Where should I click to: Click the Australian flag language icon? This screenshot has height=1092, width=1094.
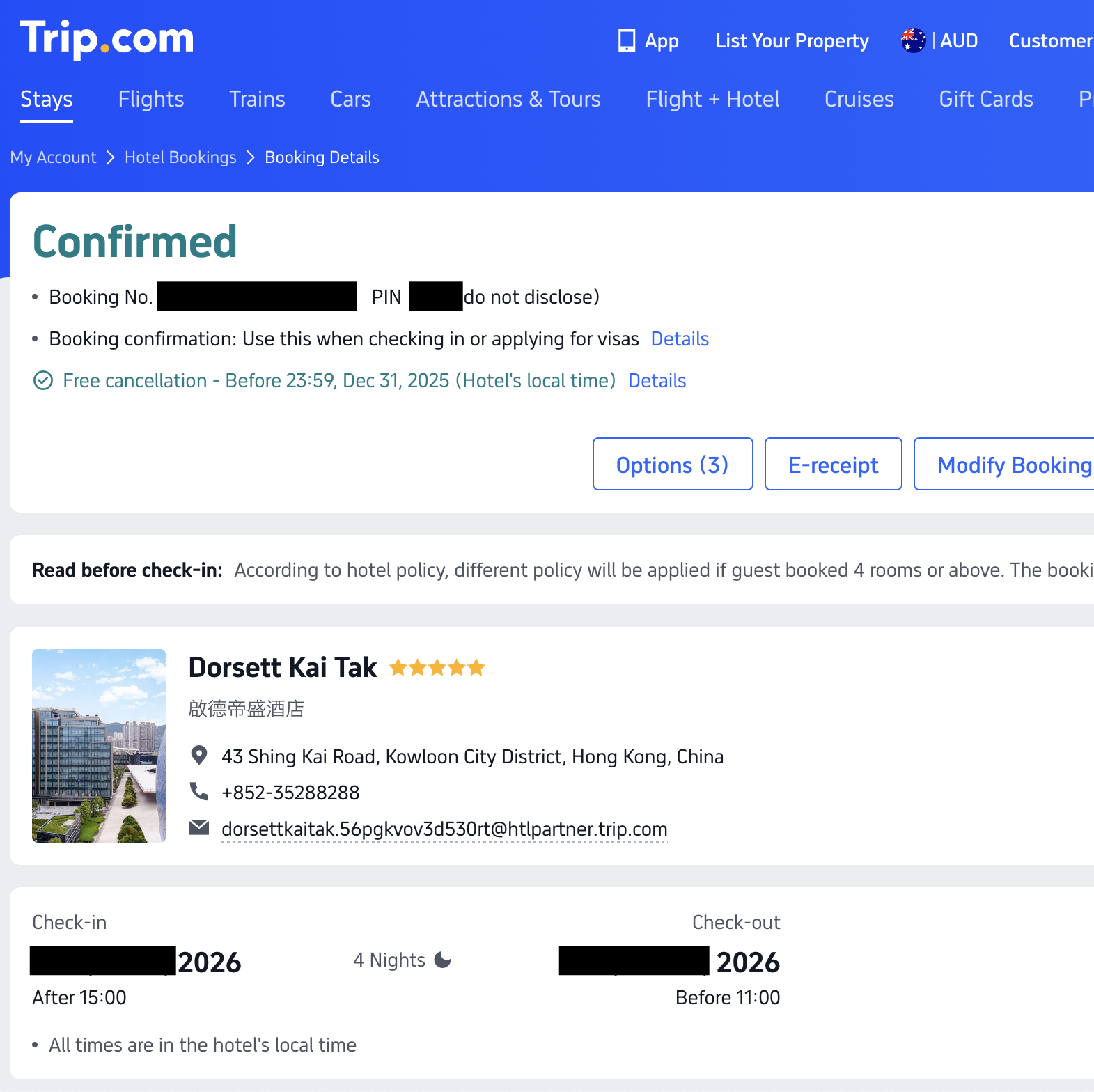[912, 40]
